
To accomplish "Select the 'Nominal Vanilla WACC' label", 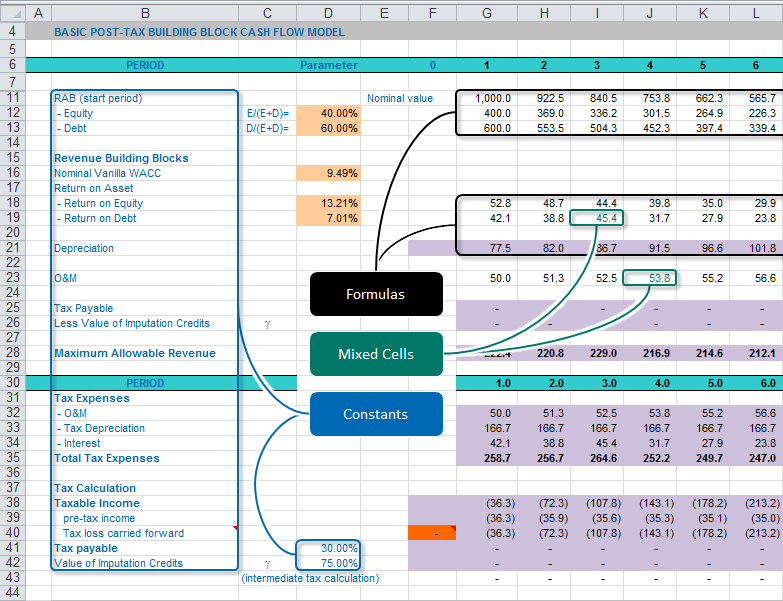I will (x=107, y=173).
